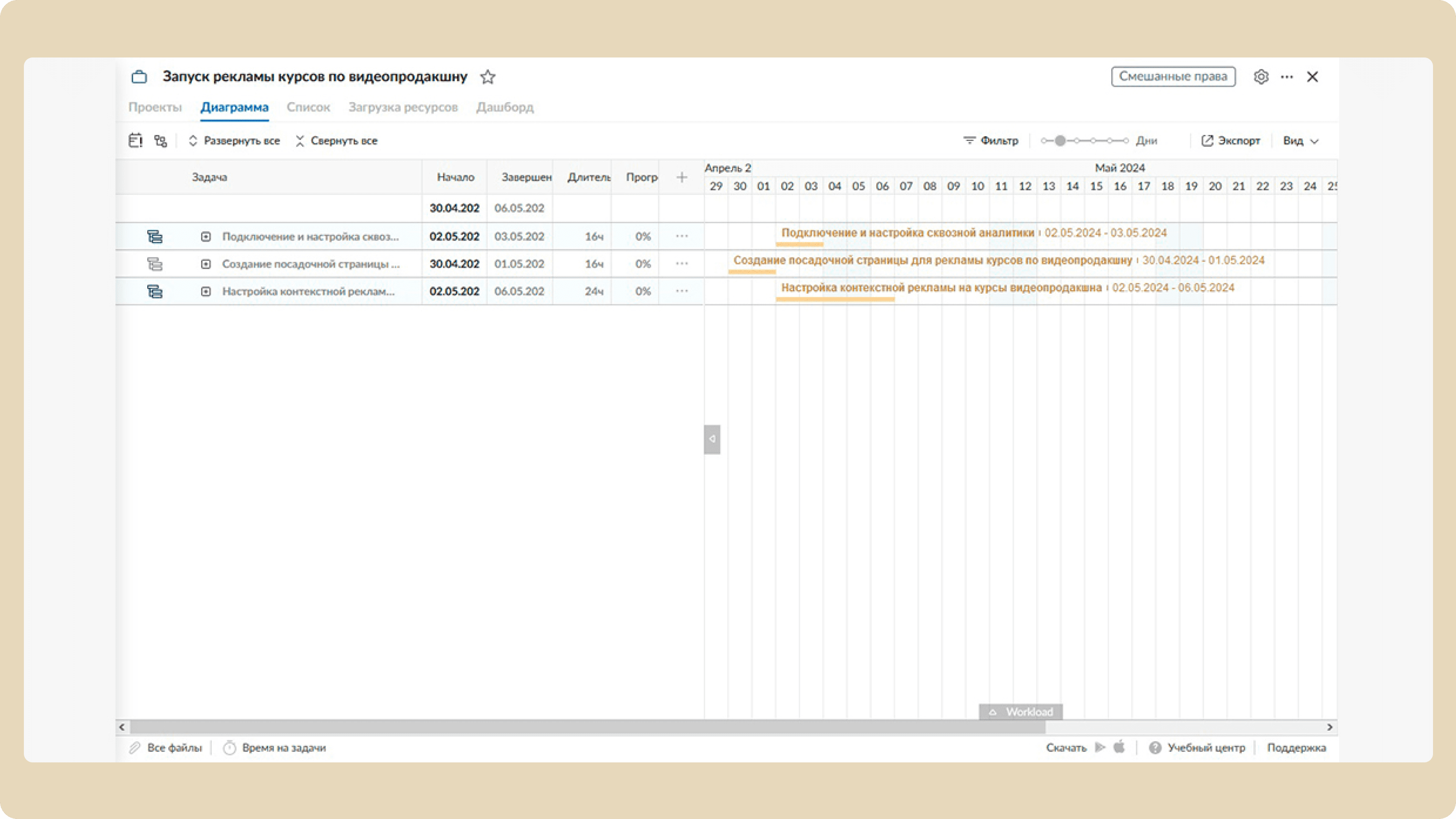This screenshot has width=1456, height=819.
Task: Open Время на задачи
Action: 274,748
